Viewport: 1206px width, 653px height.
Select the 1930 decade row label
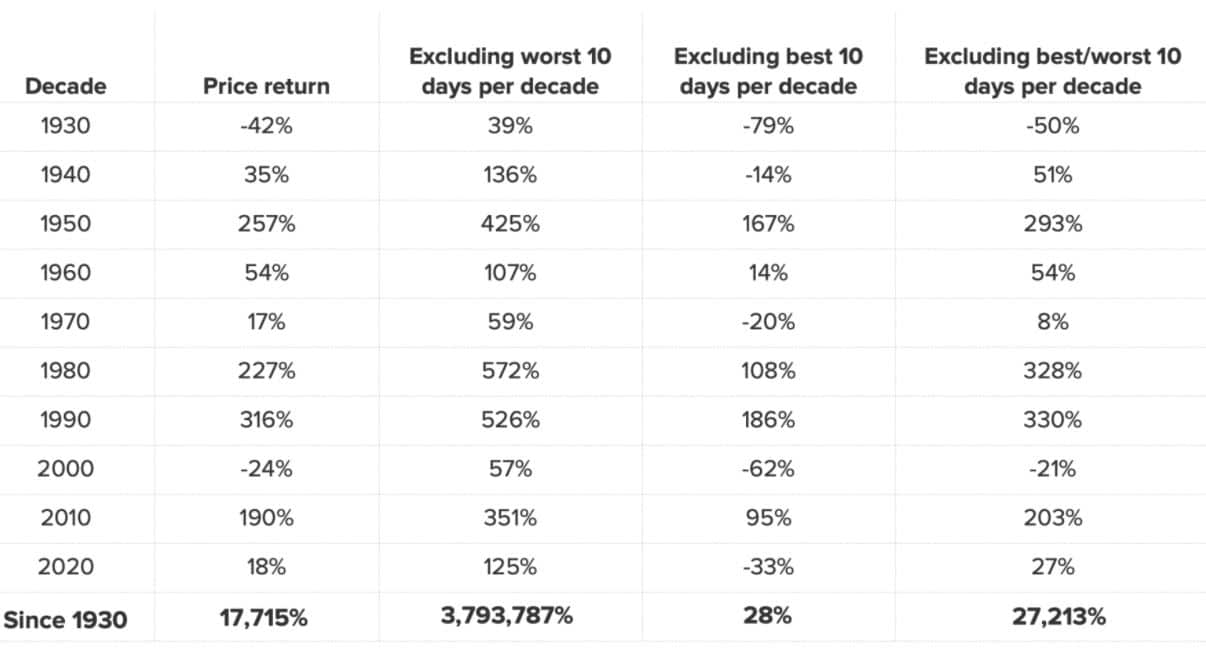65,126
